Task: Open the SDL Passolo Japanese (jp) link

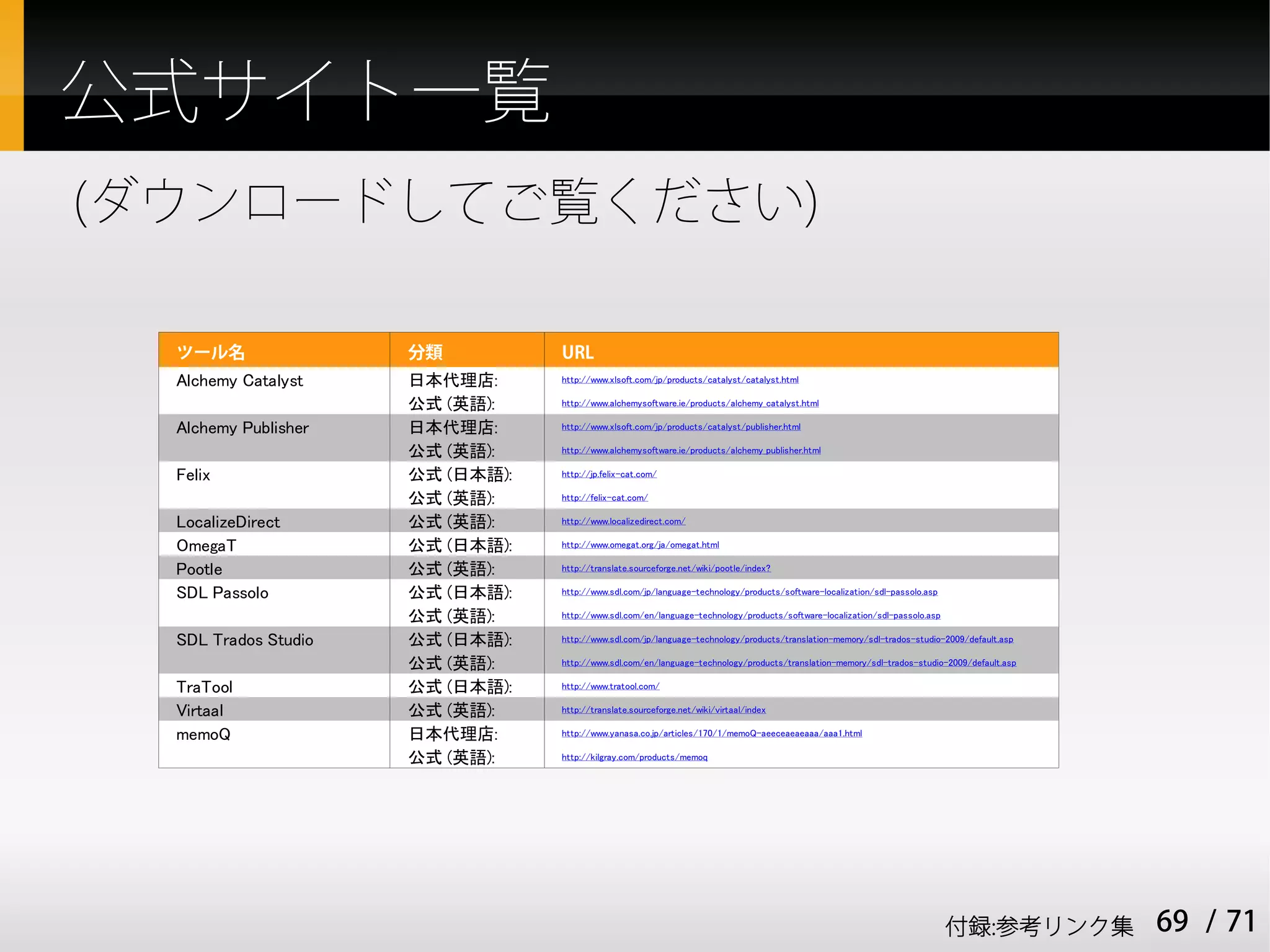Action: pos(749,592)
